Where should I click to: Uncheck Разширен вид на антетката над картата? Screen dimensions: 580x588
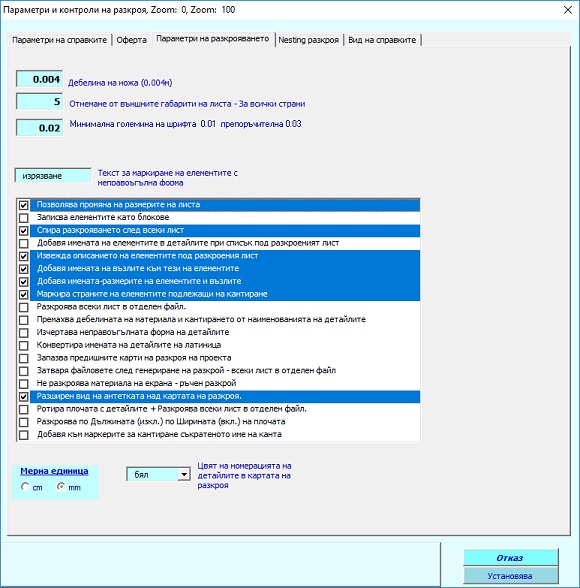click(x=24, y=396)
